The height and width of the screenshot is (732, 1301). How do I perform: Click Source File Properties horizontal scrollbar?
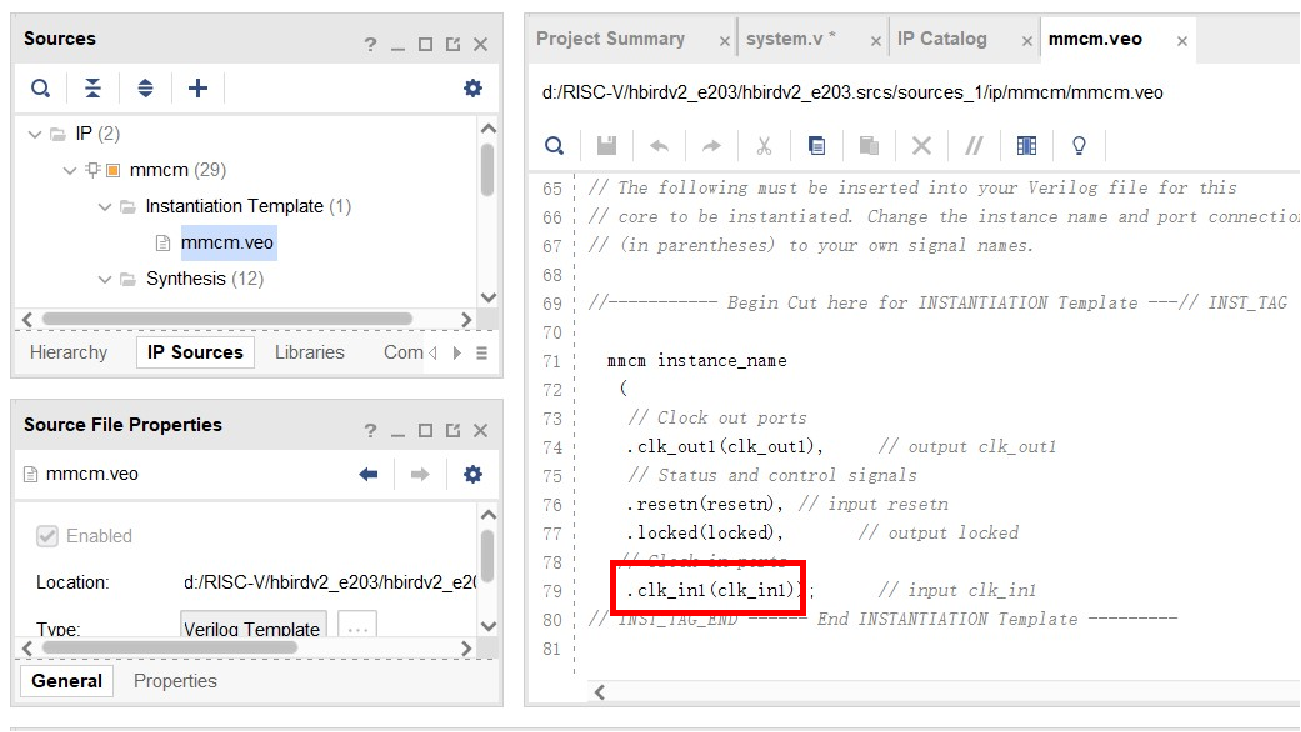[x=169, y=648]
